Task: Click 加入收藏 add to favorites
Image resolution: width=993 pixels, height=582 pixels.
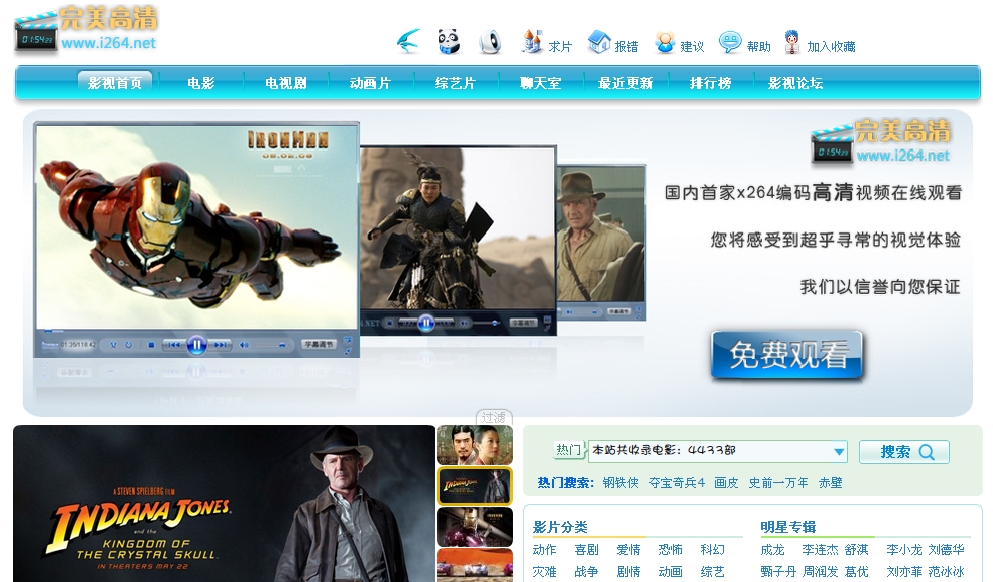Action: 819,44
